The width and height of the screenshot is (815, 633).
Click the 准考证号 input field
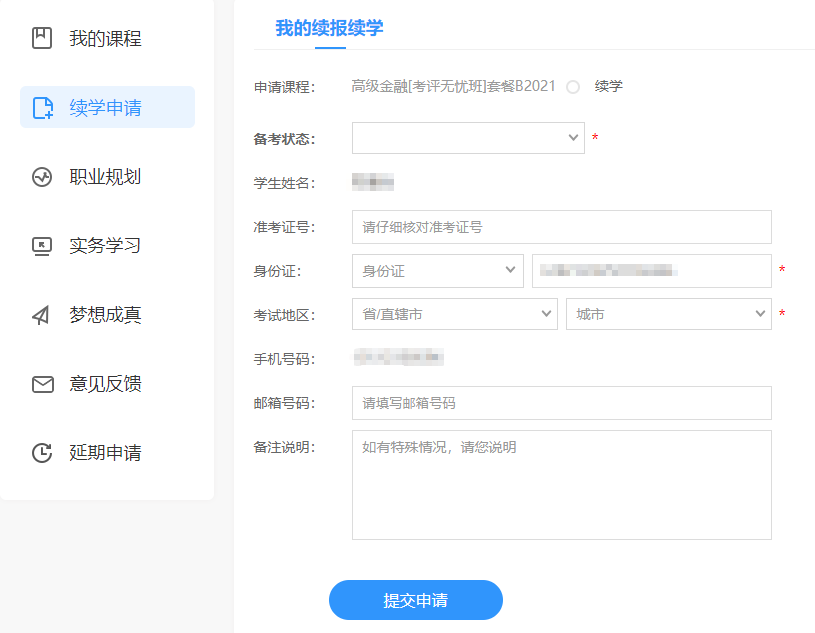tap(561, 227)
